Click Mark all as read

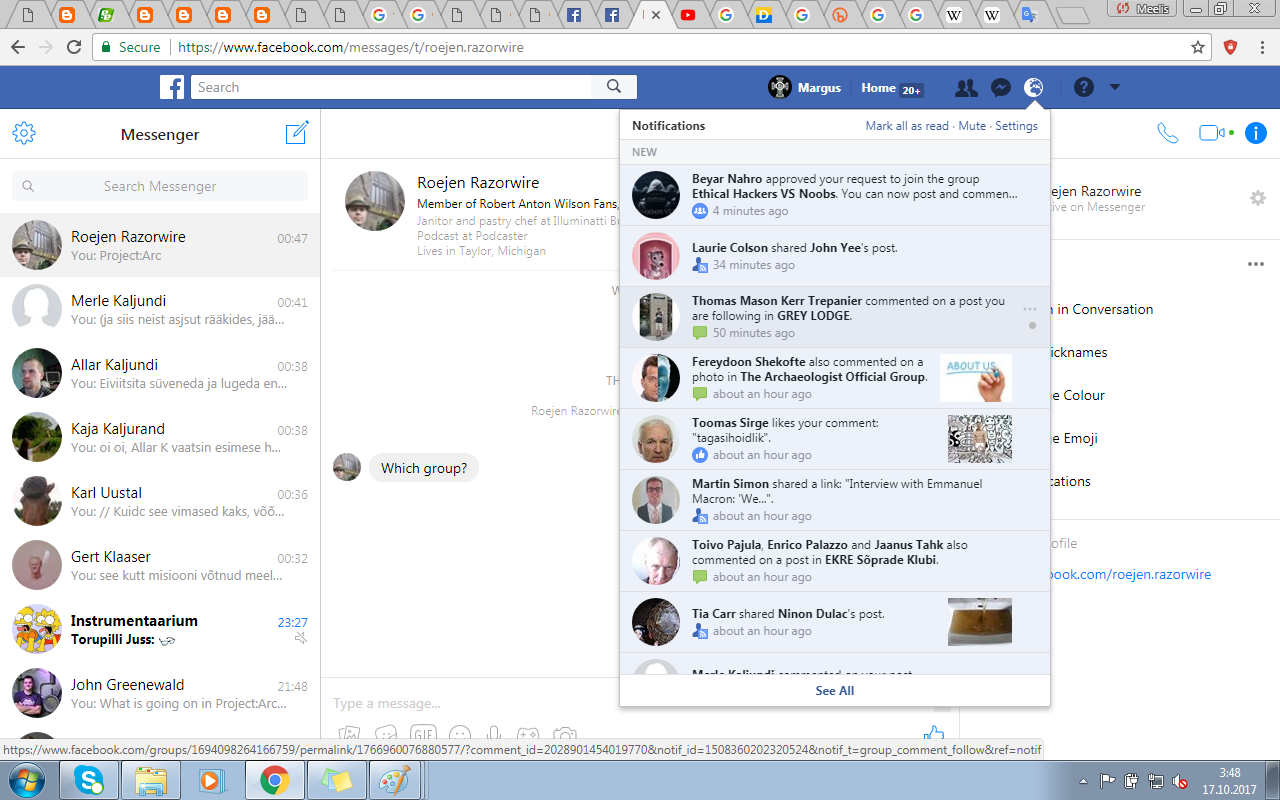coord(907,126)
